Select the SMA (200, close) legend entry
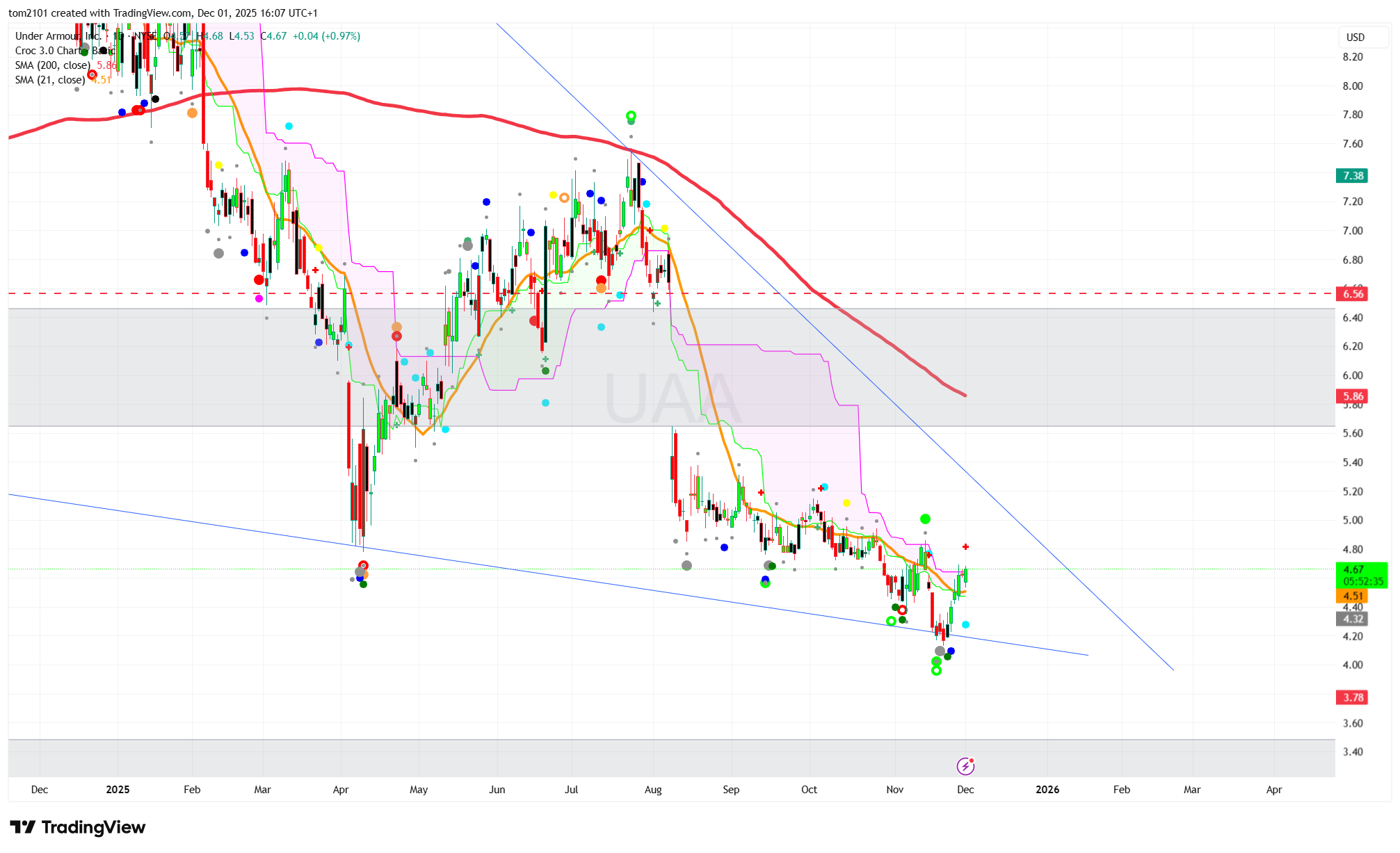Image resolution: width=1400 pixels, height=853 pixels. click(53, 65)
